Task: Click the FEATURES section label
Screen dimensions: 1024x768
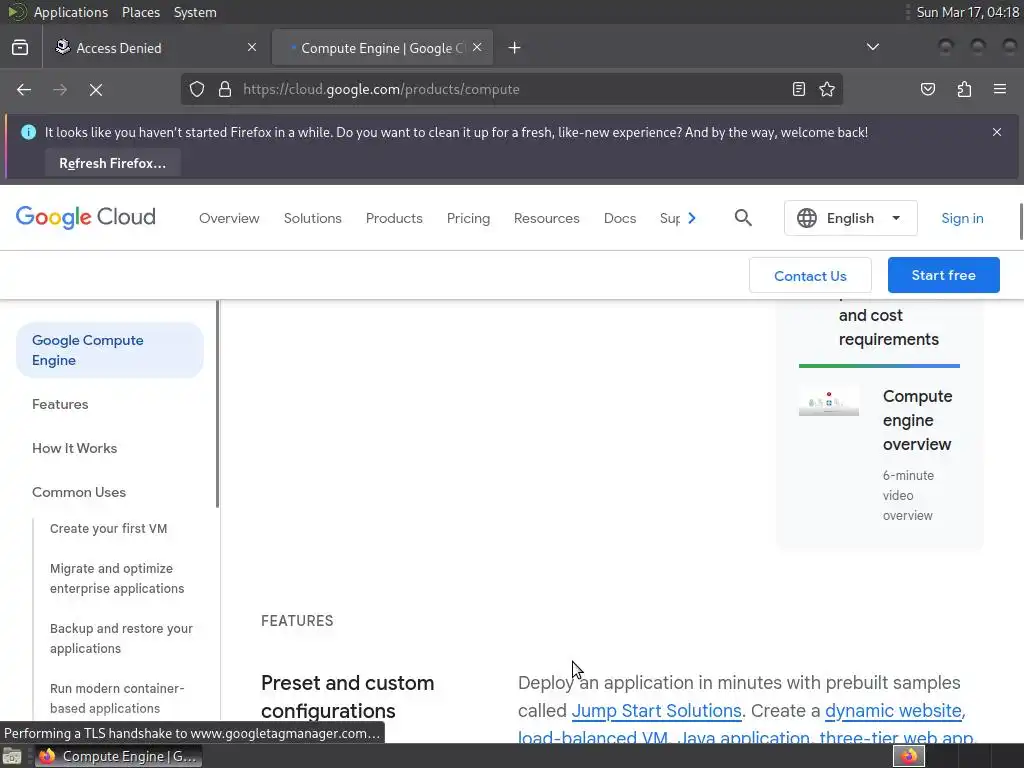Action: coord(297,620)
